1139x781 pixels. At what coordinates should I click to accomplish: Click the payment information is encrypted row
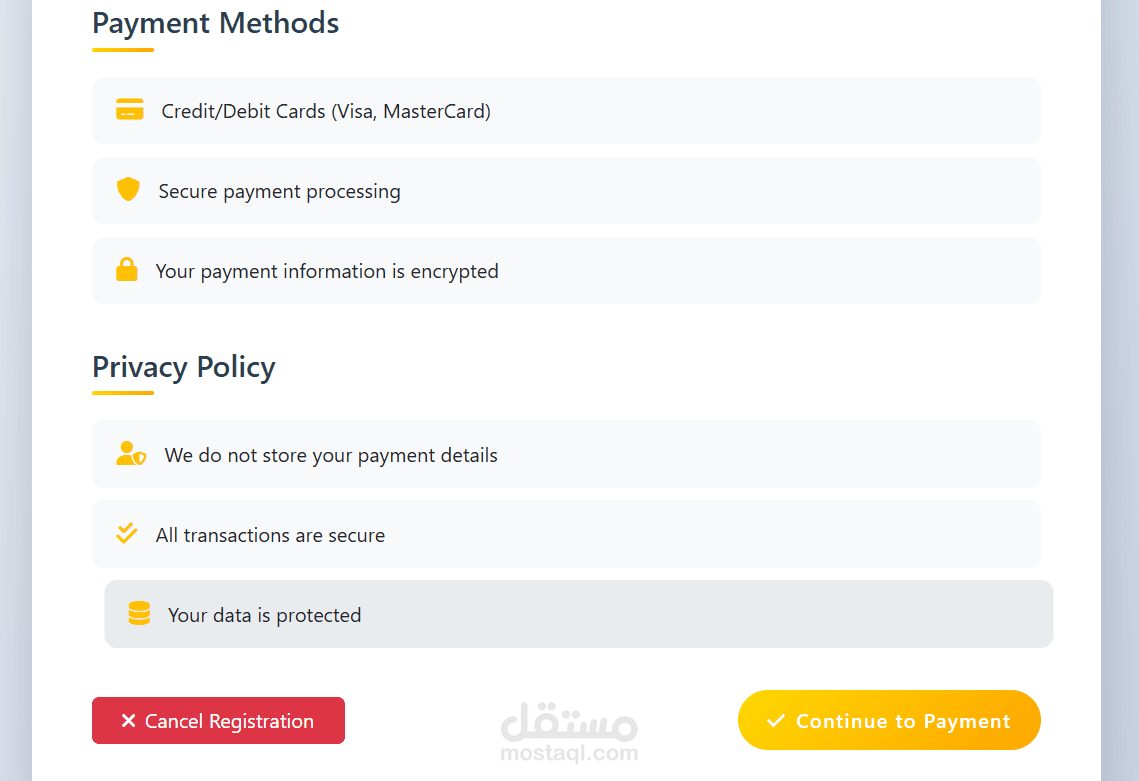click(x=567, y=270)
